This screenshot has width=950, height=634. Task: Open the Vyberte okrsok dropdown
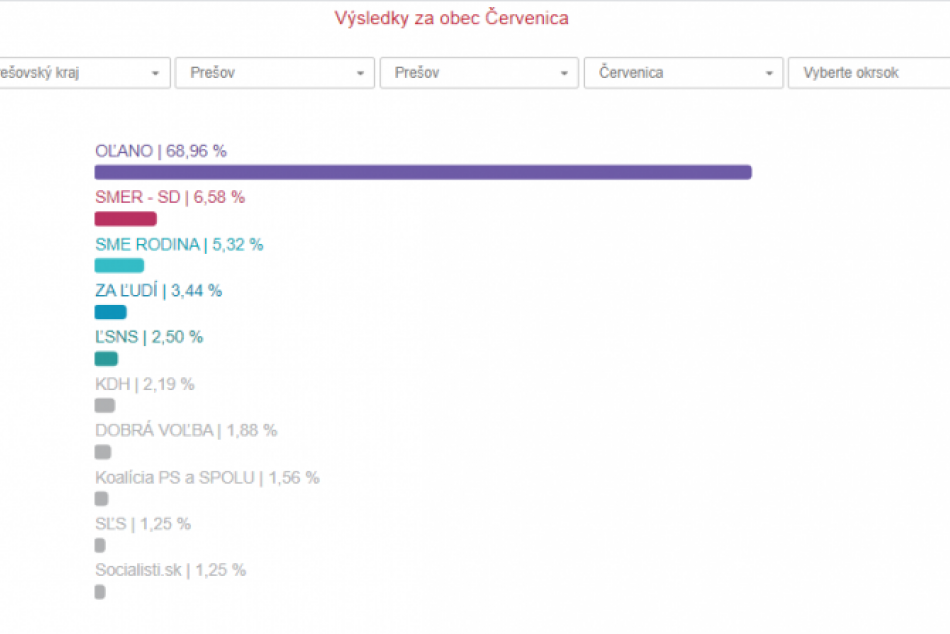[x=868, y=73]
